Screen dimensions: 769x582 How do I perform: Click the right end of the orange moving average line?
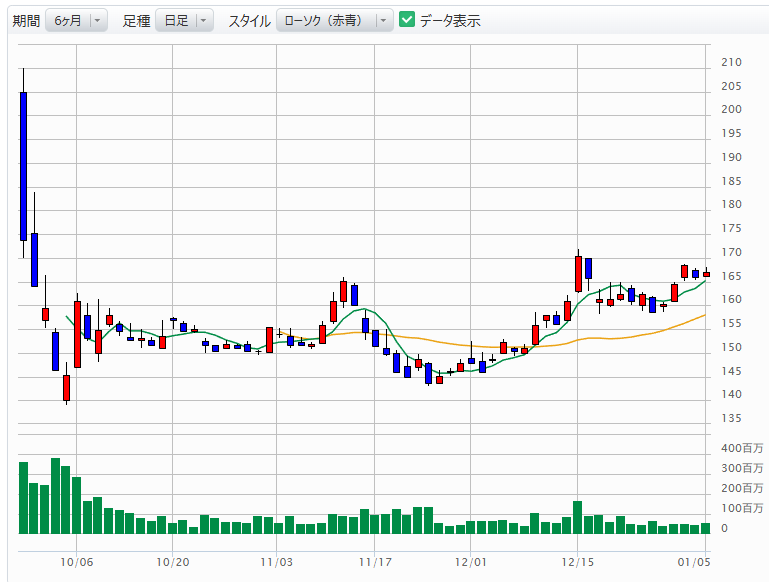[705, 315]
